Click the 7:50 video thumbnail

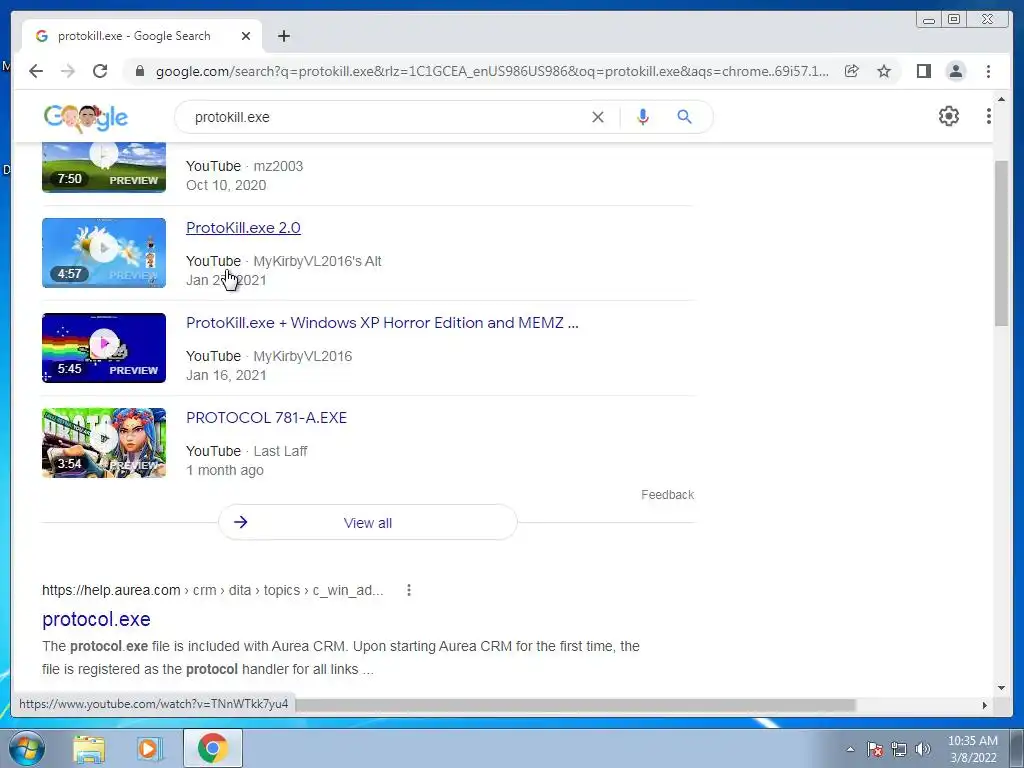[x=104, y=168]
